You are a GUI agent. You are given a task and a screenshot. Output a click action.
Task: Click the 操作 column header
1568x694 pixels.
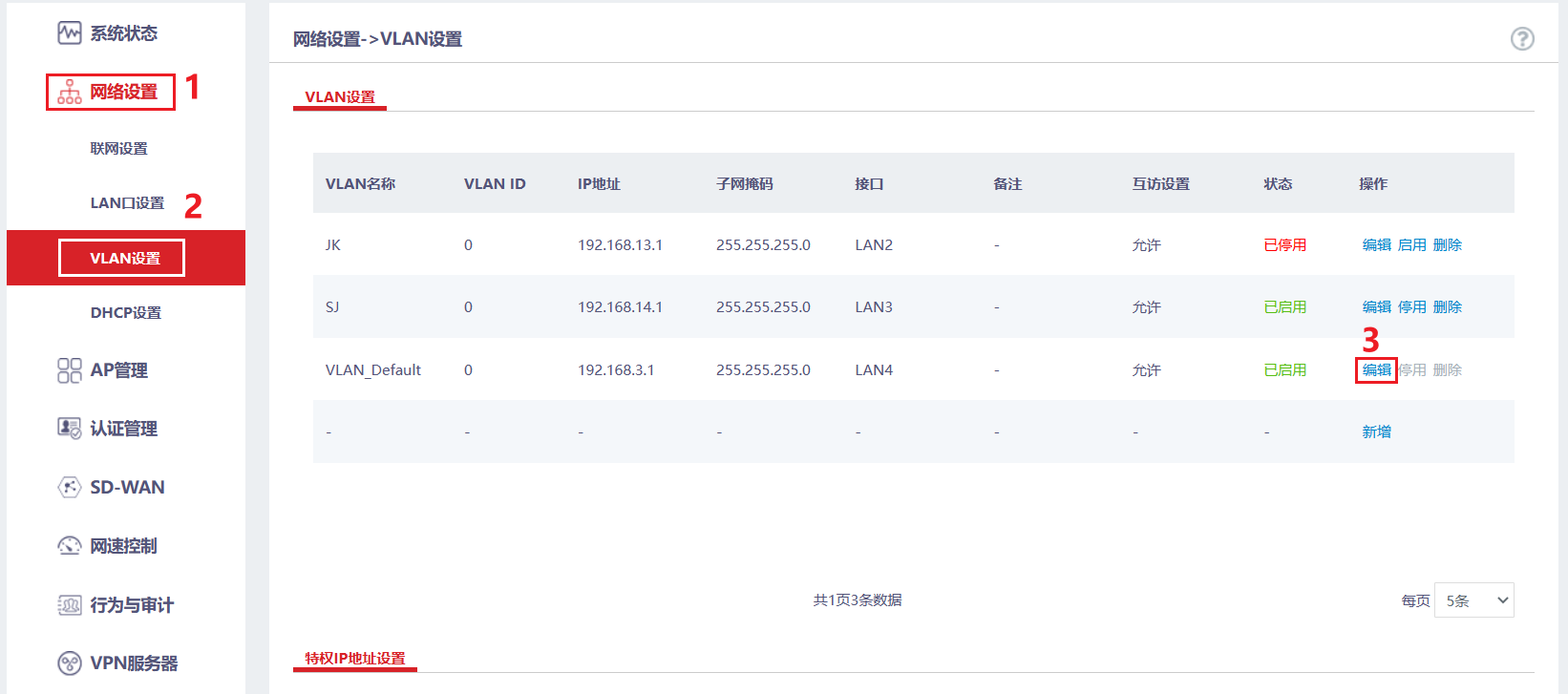1373,184
